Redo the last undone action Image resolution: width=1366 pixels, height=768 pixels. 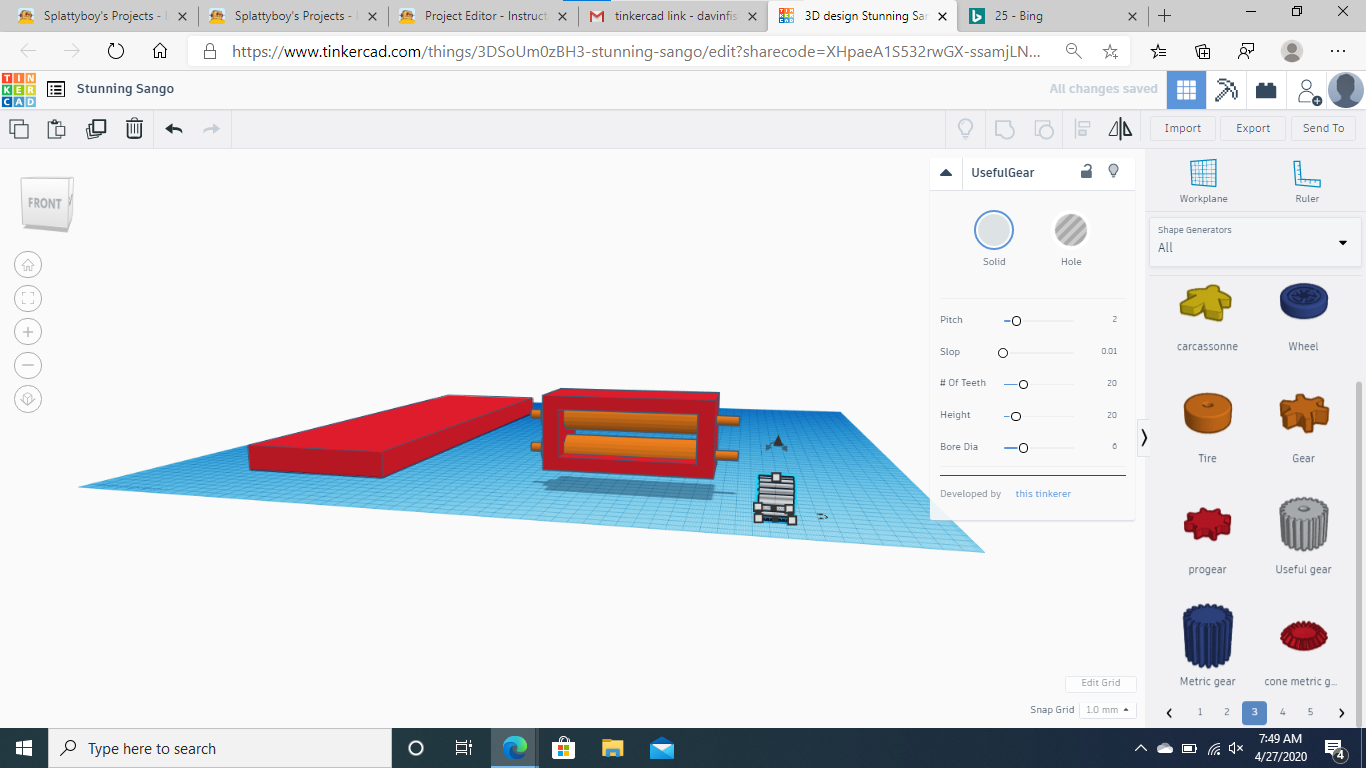(211, 128)
